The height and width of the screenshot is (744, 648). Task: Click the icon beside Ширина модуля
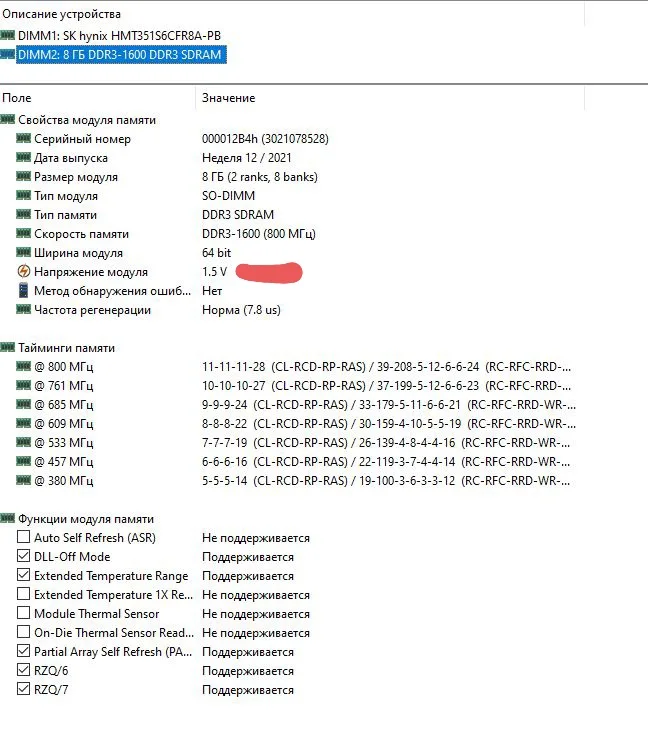coord(23,252)
